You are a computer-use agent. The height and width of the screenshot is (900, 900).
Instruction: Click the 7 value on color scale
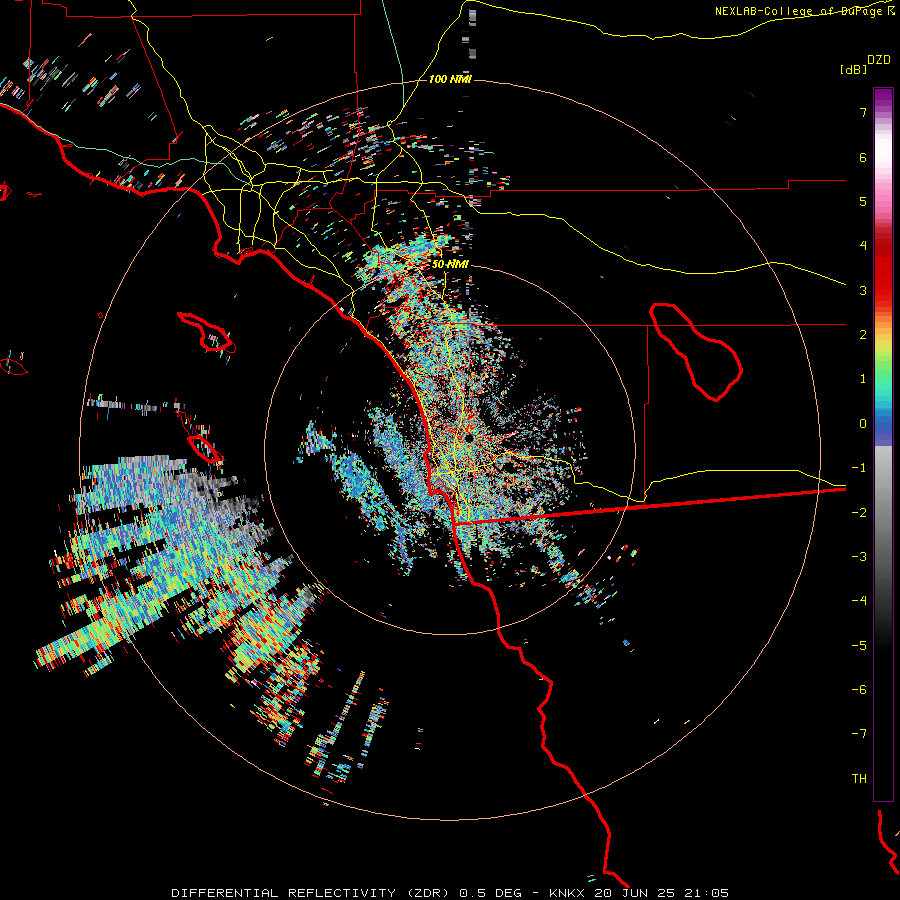pos(863,112)
